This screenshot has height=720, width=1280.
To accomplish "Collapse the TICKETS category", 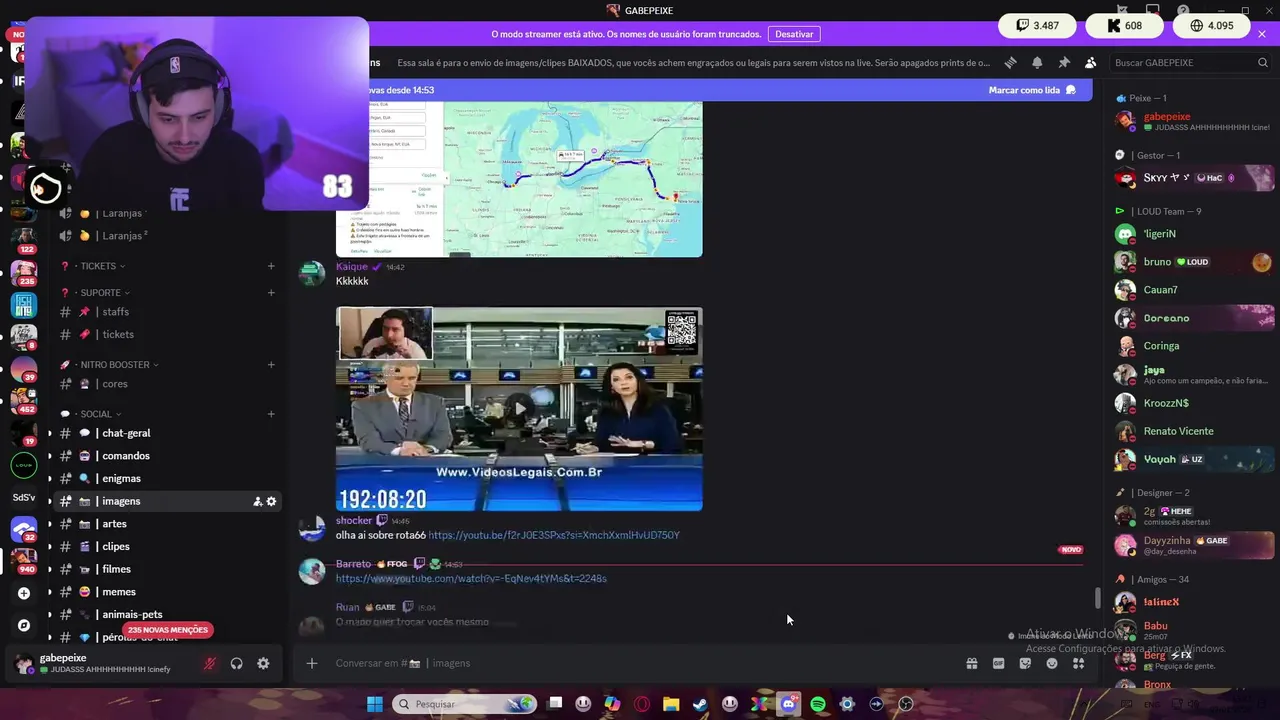I will [x=98, y=266].
